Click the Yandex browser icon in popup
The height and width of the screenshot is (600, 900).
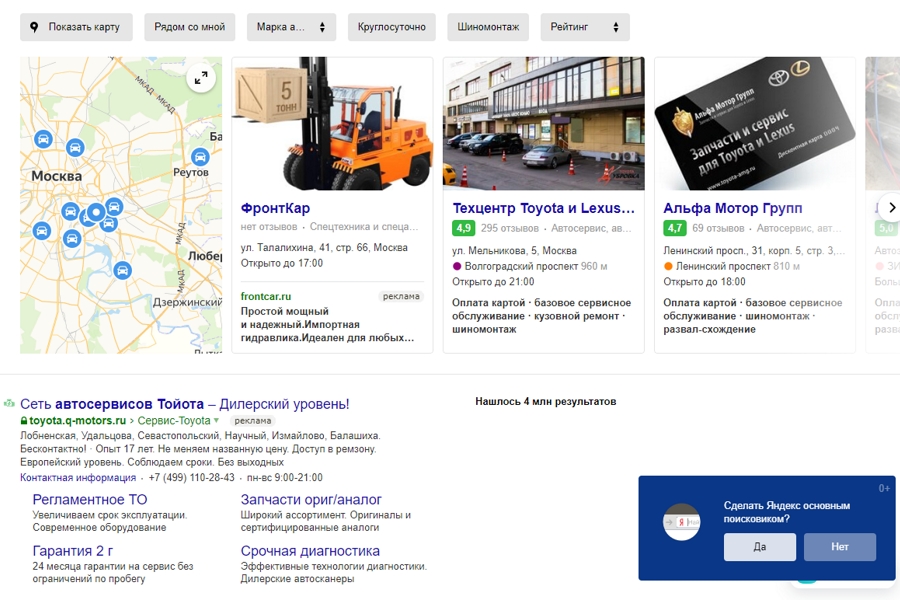682,522
